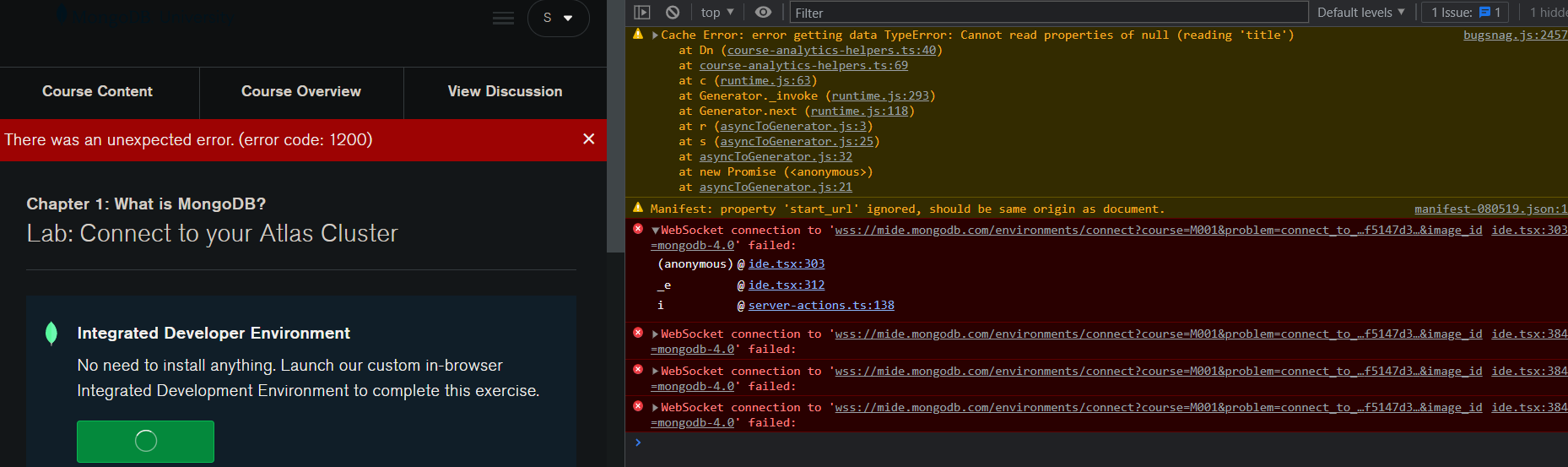Click the green IDE launch button

[x=145, y=441]
